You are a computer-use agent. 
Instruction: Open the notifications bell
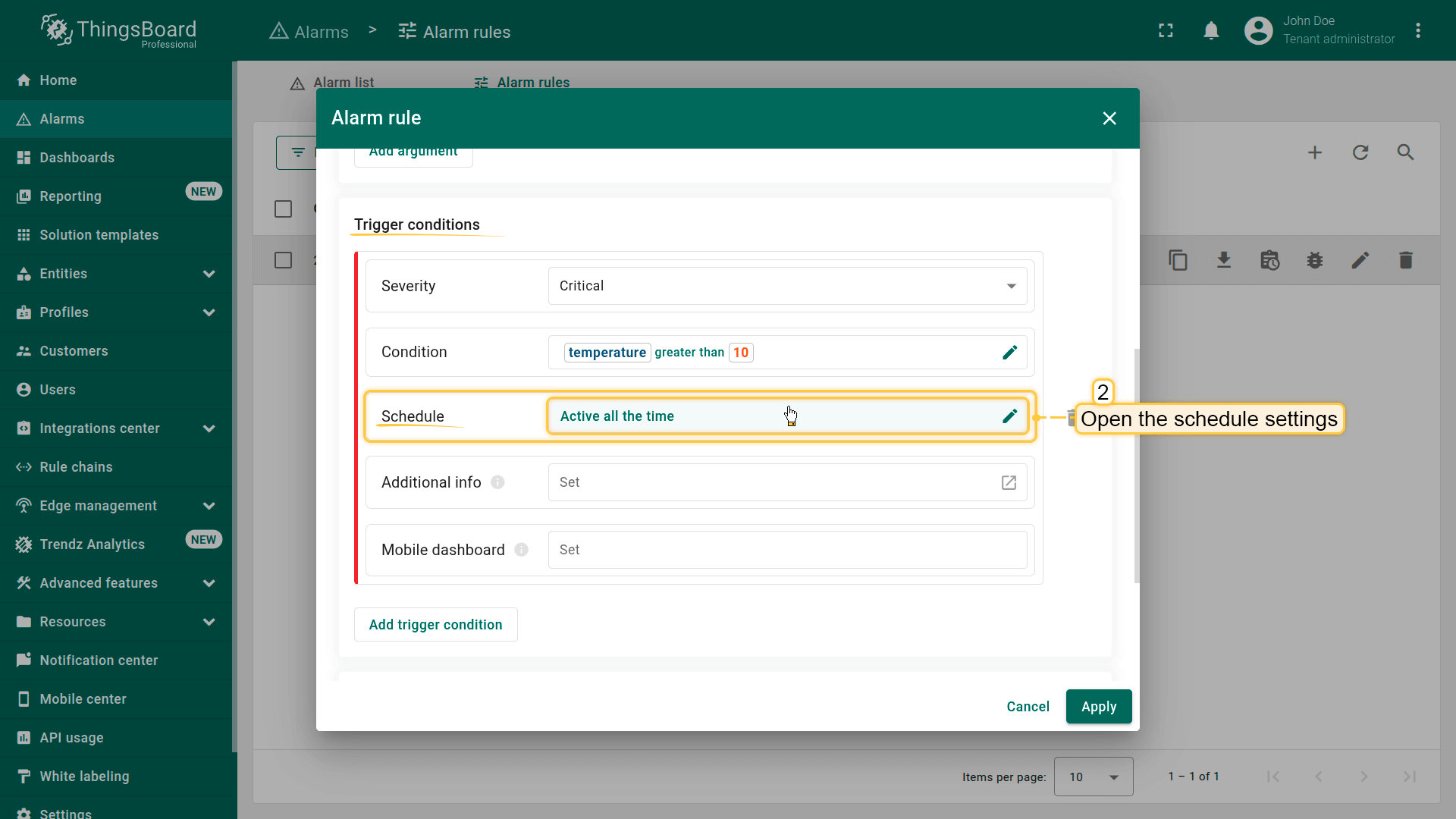1211,31
